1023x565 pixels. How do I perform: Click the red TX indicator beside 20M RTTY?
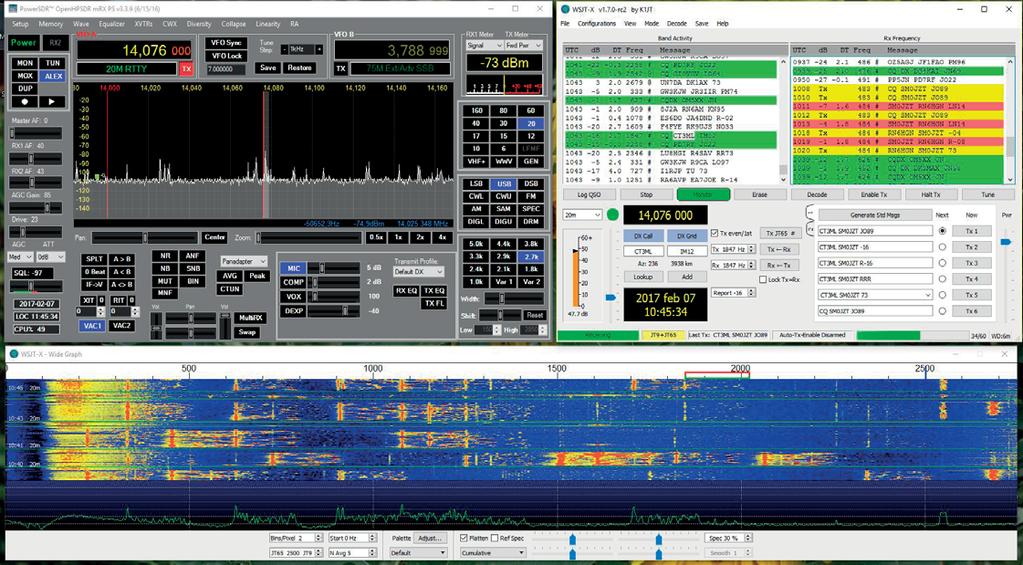pos(187,69)
